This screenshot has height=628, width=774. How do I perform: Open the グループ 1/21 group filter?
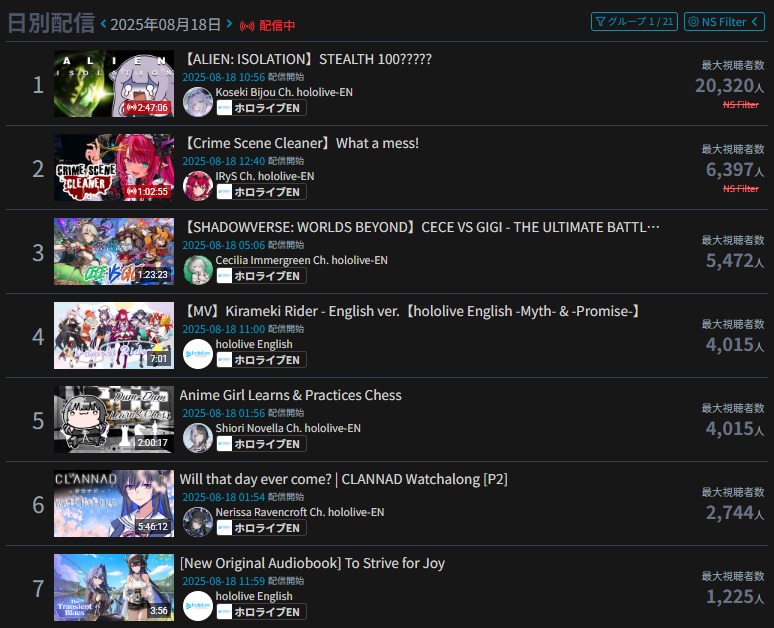[634, 22]
